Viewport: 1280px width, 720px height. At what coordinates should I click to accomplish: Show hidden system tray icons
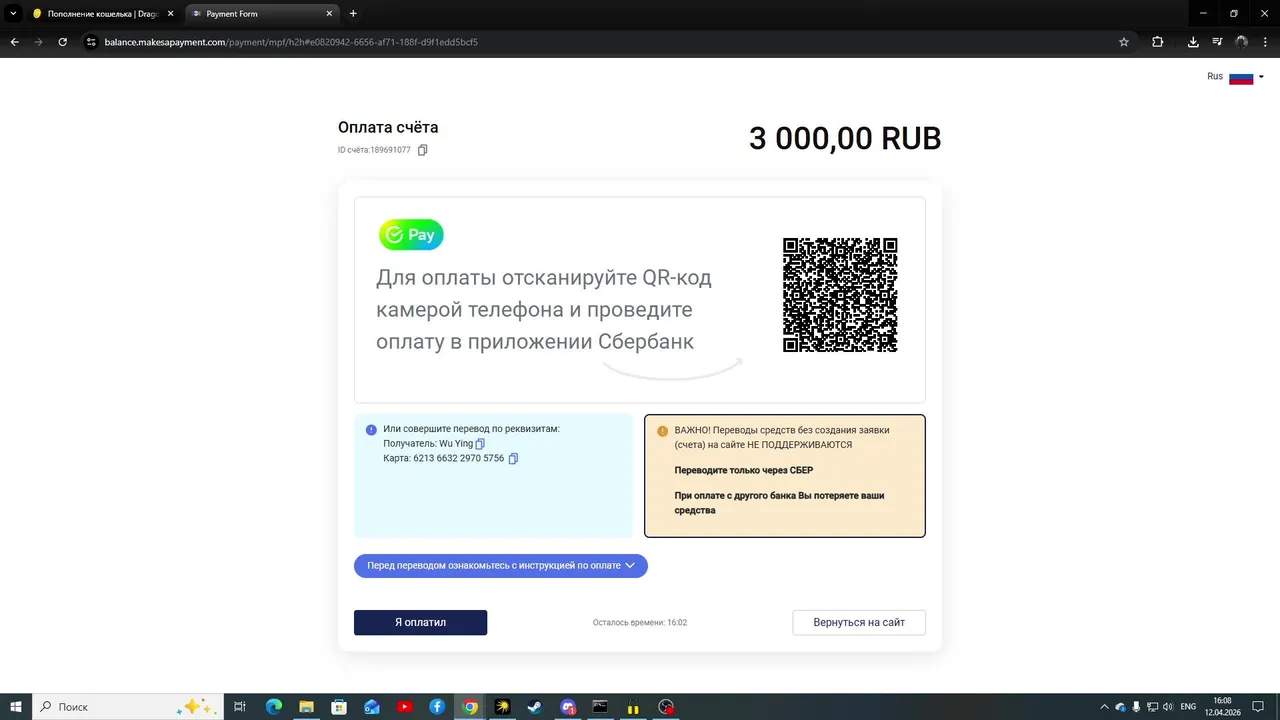[1104, 707]
